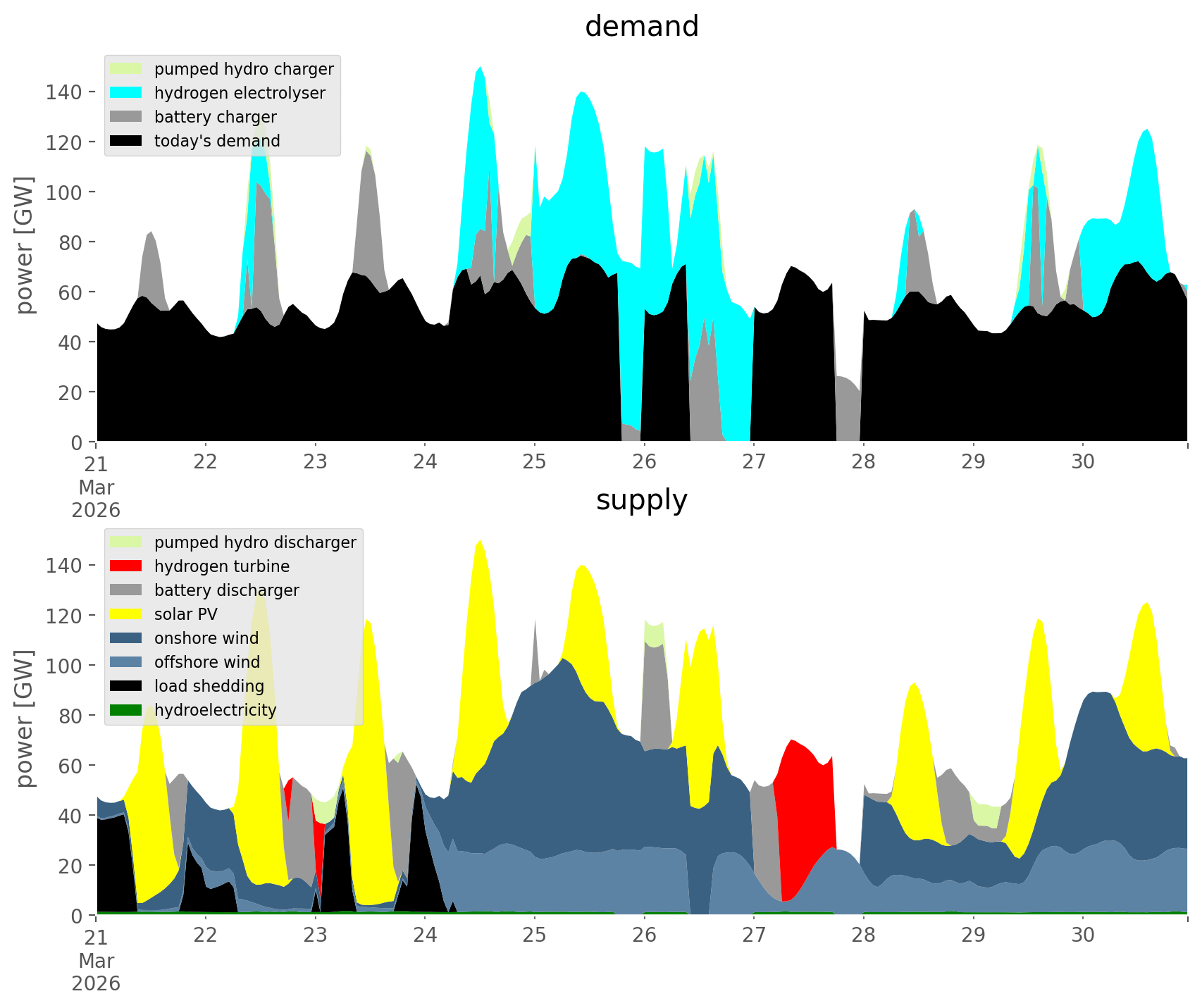Click the onshore wind legend swatch

pyautogui.click(x=126, y=638)
